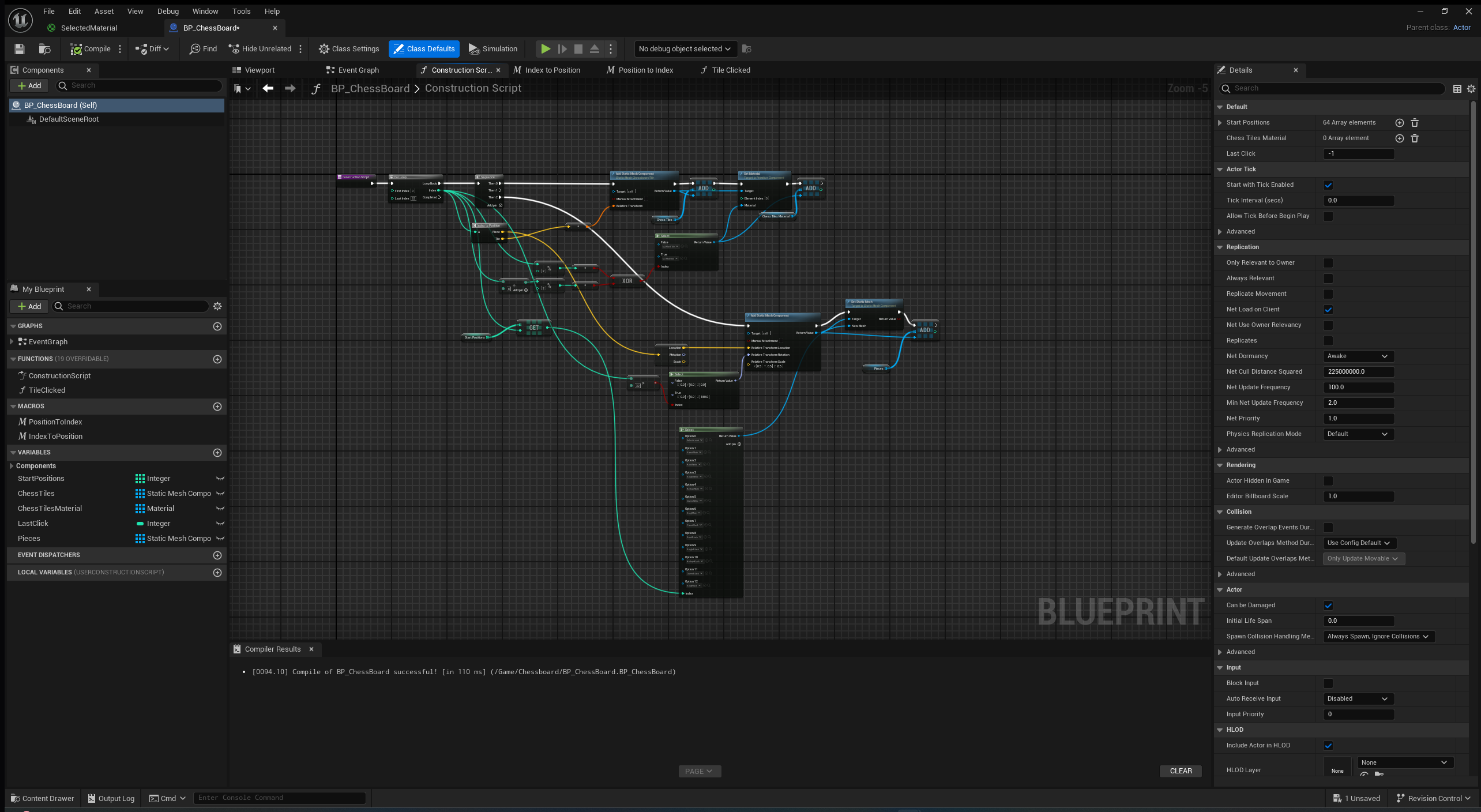Enable the Replicates checkbox
Screen dimensions: 1481x812
tap(1328, 341)
